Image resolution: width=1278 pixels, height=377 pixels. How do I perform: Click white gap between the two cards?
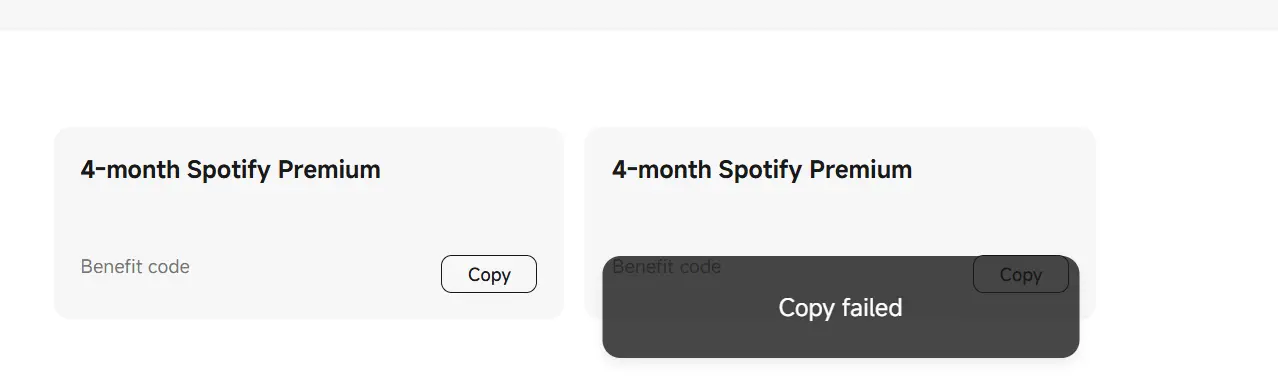[x=574, y=222]
